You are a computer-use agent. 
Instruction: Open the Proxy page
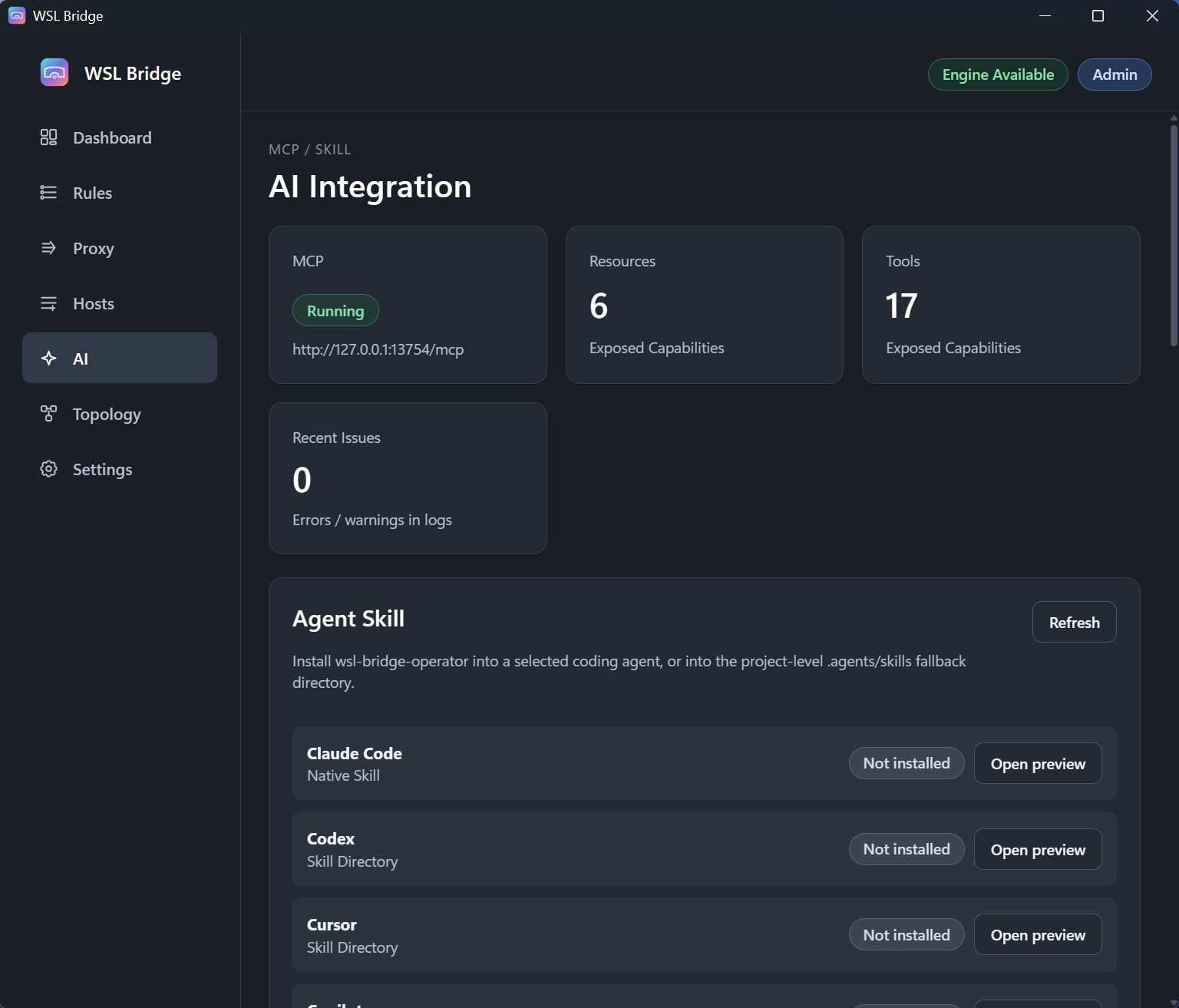pyautogui.click(x=120, y=248)
